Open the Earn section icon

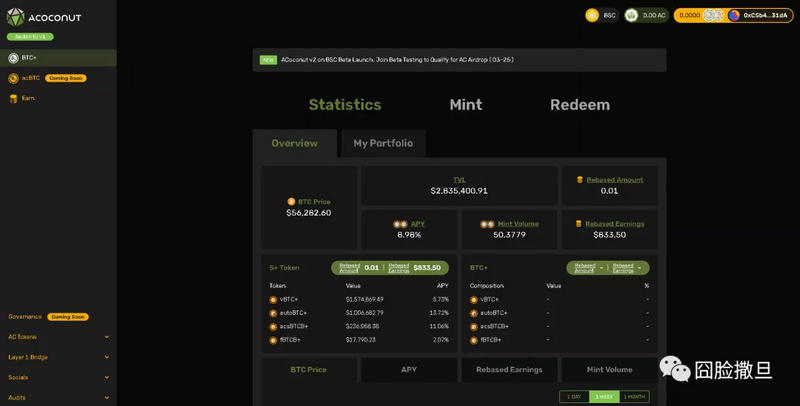pos(13,98)
